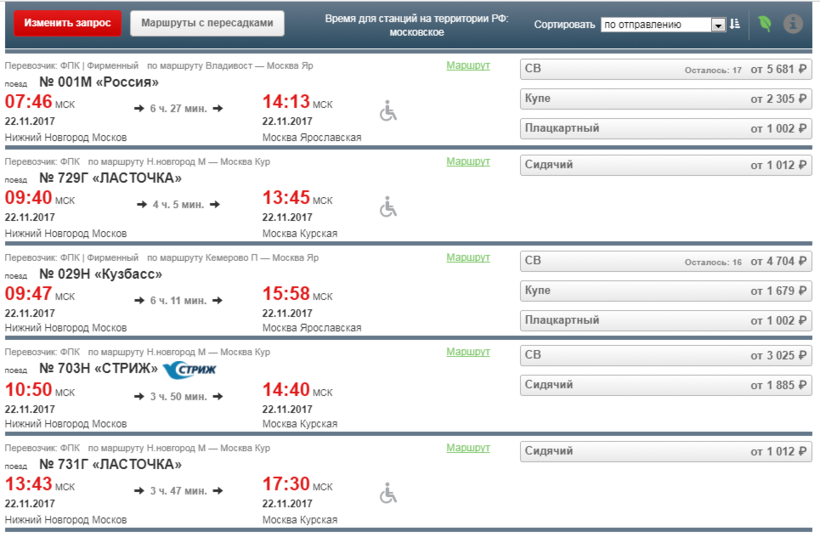Select Сидячий class for train 729Г
Screen dimensions: 820x537
point(665,165)
